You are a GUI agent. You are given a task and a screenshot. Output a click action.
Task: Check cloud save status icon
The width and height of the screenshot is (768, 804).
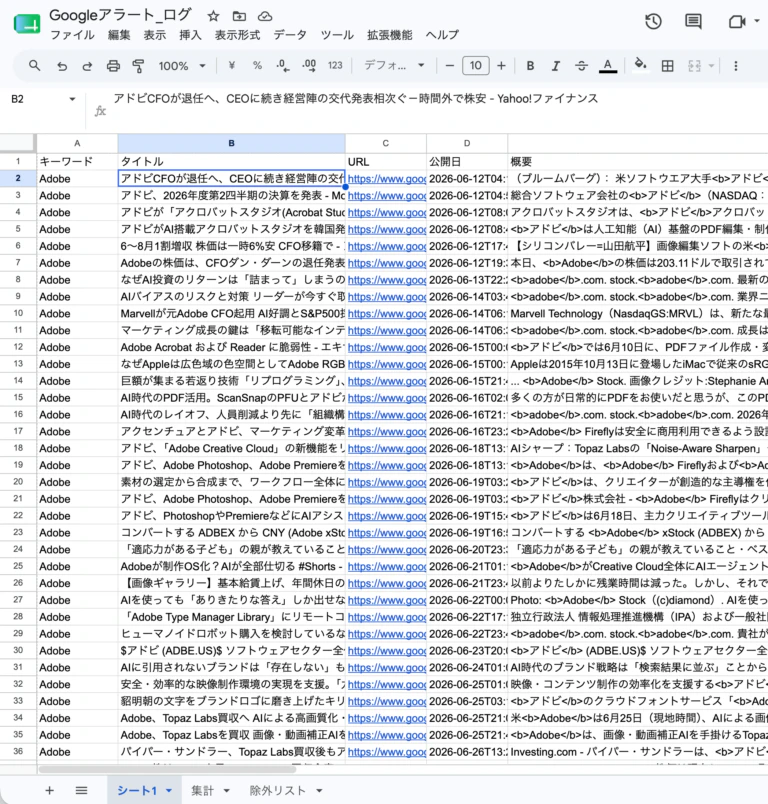pos(265,16)
